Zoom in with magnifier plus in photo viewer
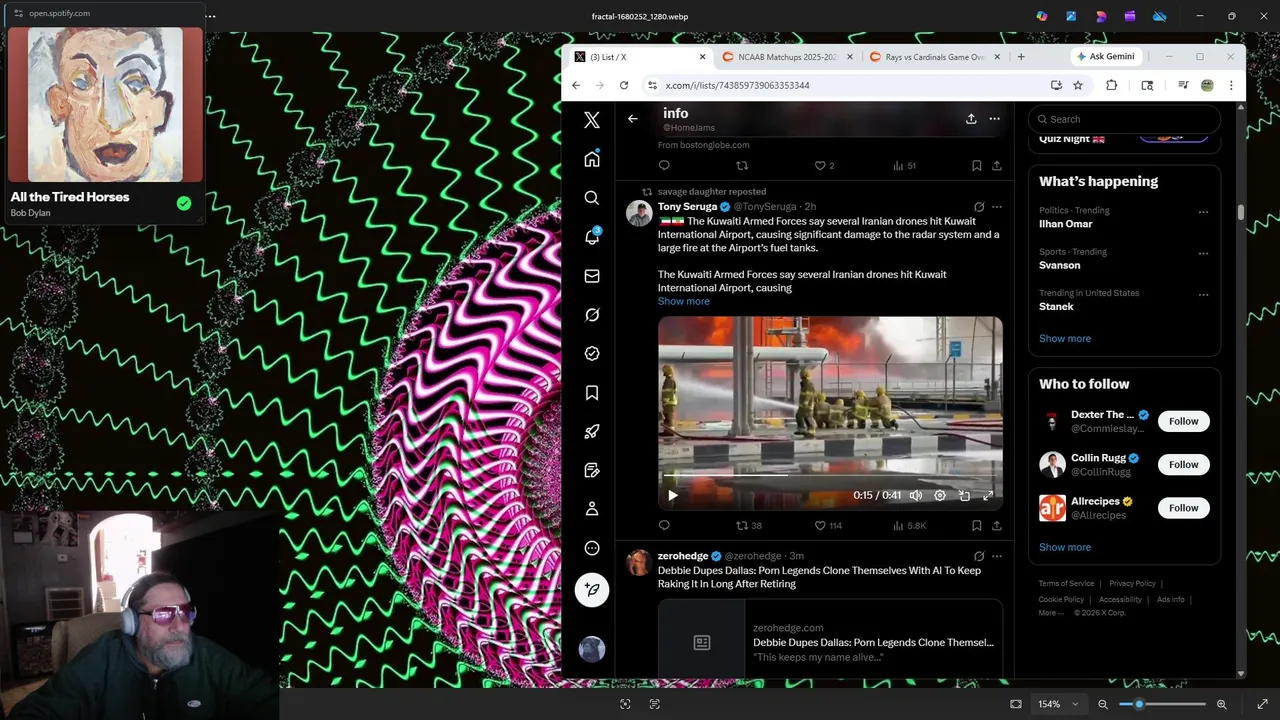 pos(1222,704)
